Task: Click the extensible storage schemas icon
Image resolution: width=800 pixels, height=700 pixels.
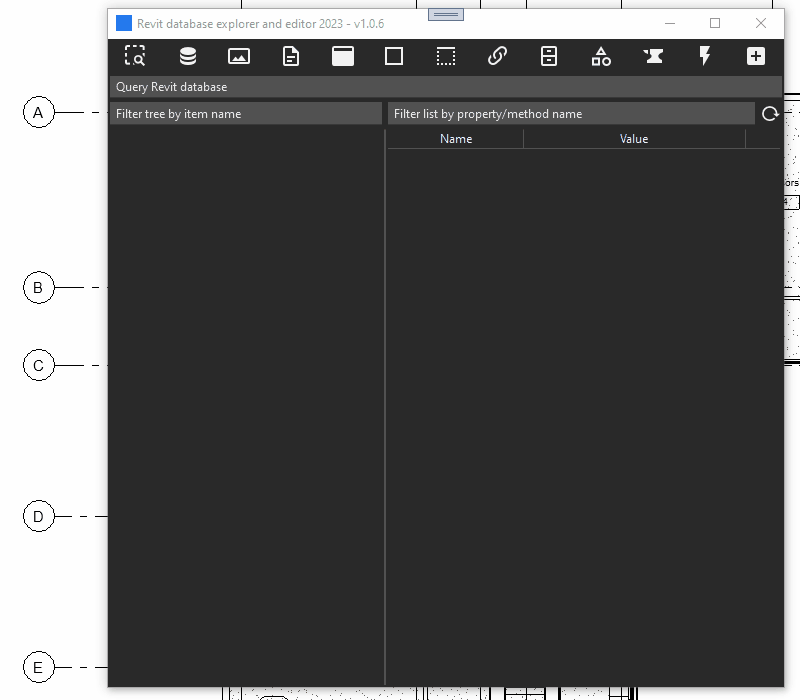Action: pos(549,57)
